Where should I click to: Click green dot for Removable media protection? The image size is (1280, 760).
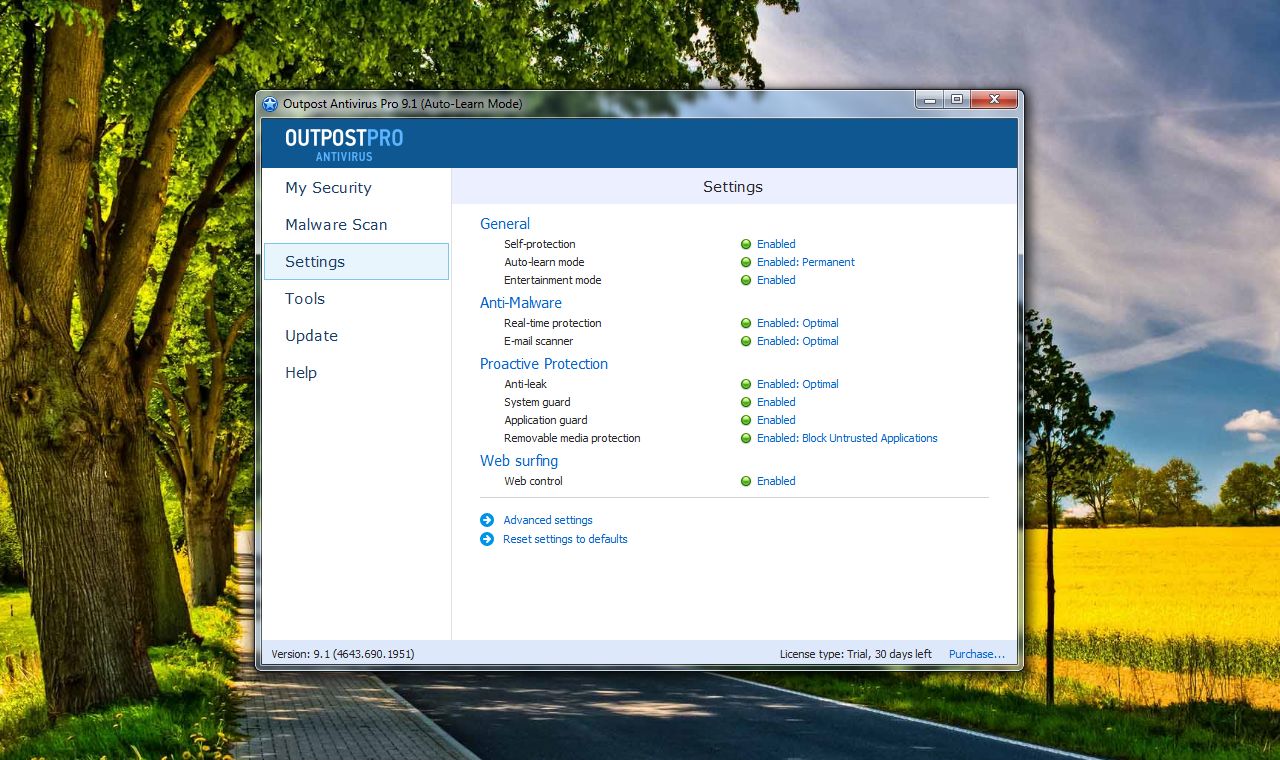click(x=746, y=438)
